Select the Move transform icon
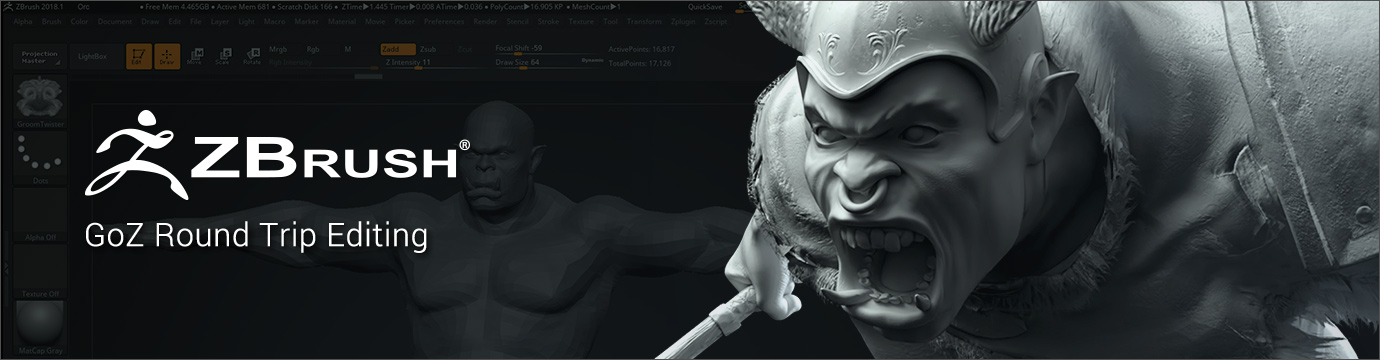This screenshot has height=360, width=1380. coord(194,56)
